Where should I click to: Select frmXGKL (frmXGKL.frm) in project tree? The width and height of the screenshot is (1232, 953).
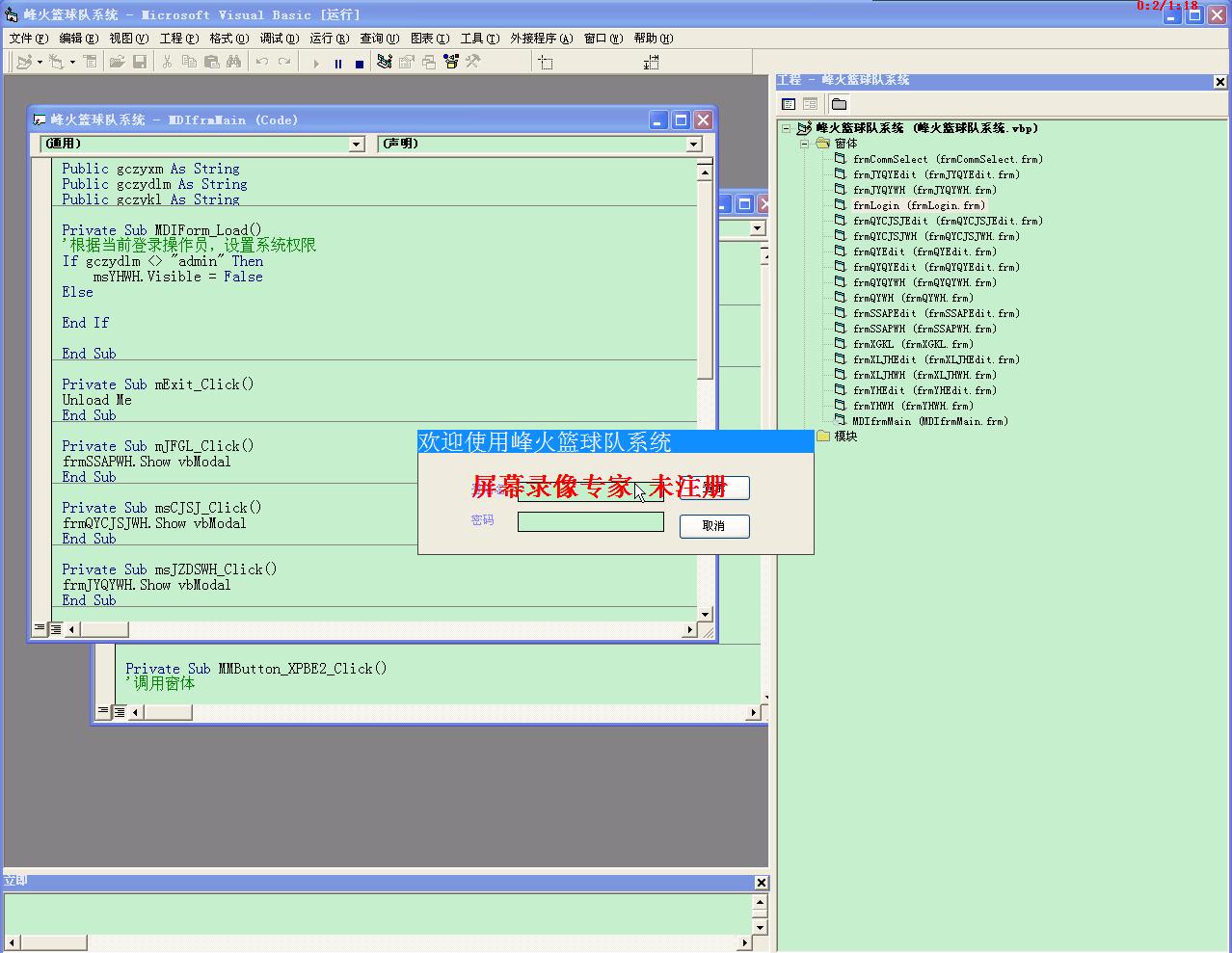(913, 344)
